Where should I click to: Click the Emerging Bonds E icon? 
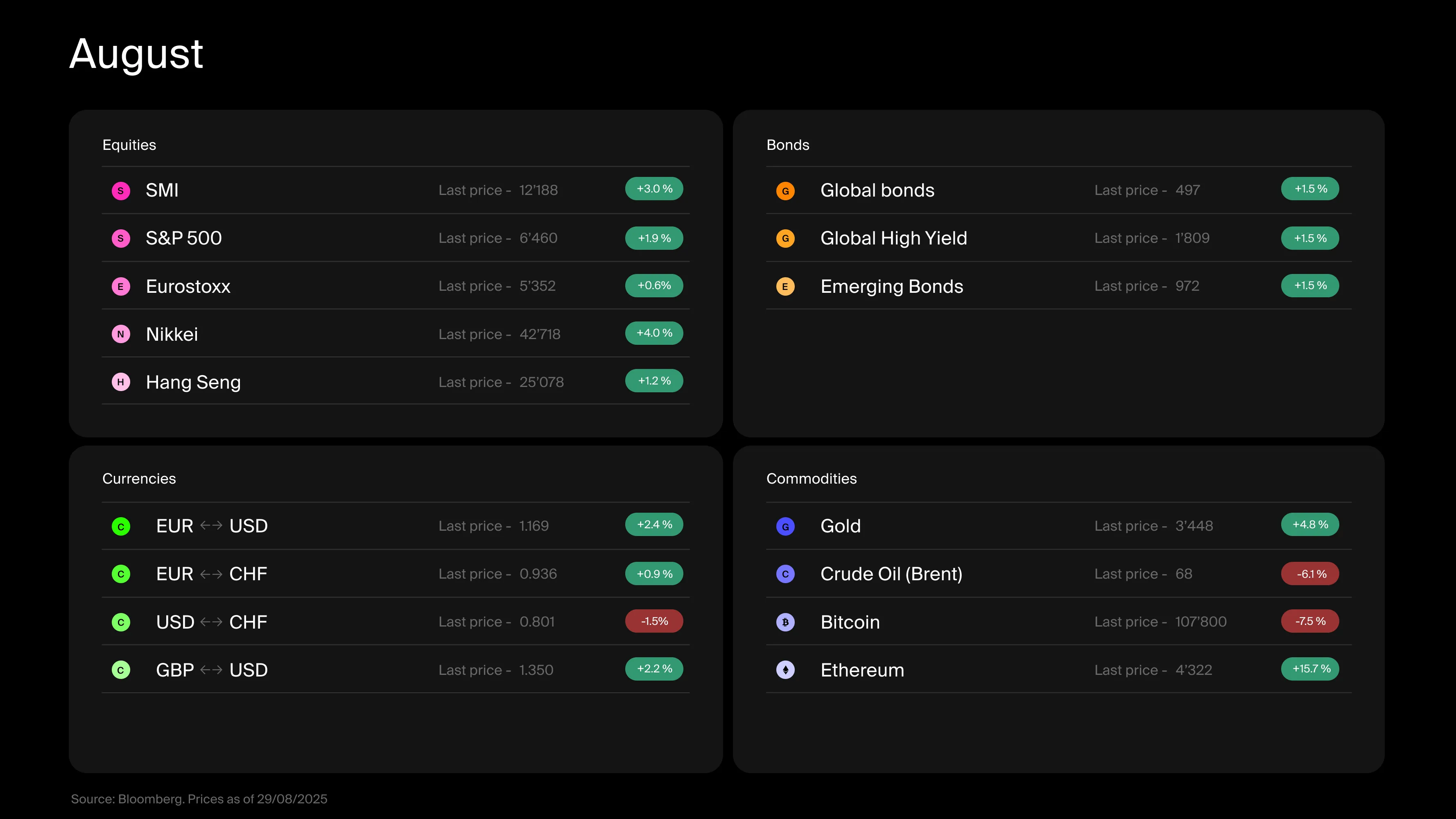pos(785,287)
